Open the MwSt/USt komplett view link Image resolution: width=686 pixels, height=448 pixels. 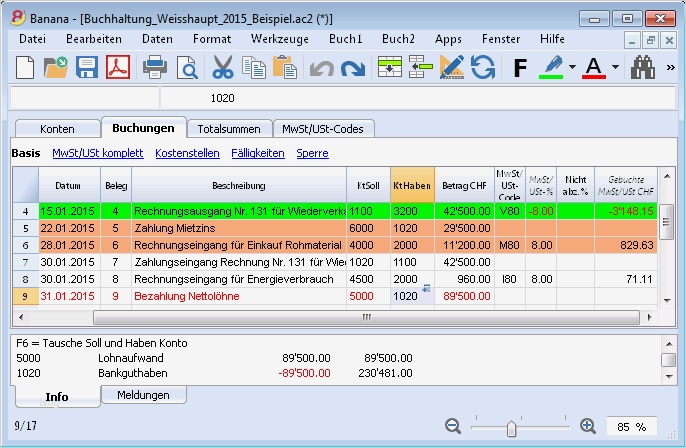98,153
